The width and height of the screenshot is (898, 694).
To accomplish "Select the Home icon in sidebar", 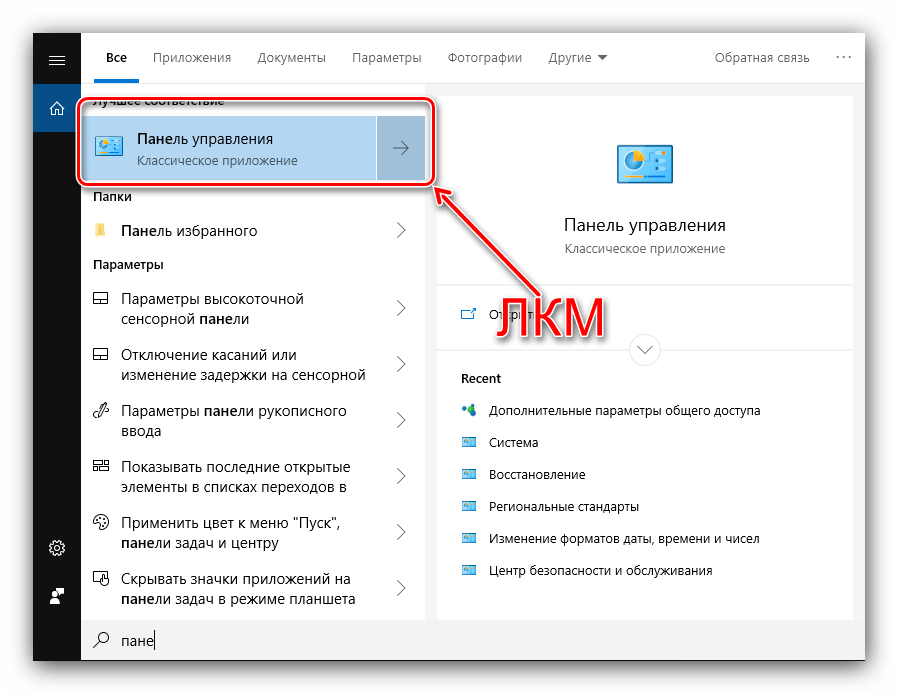I will [57, 108].
